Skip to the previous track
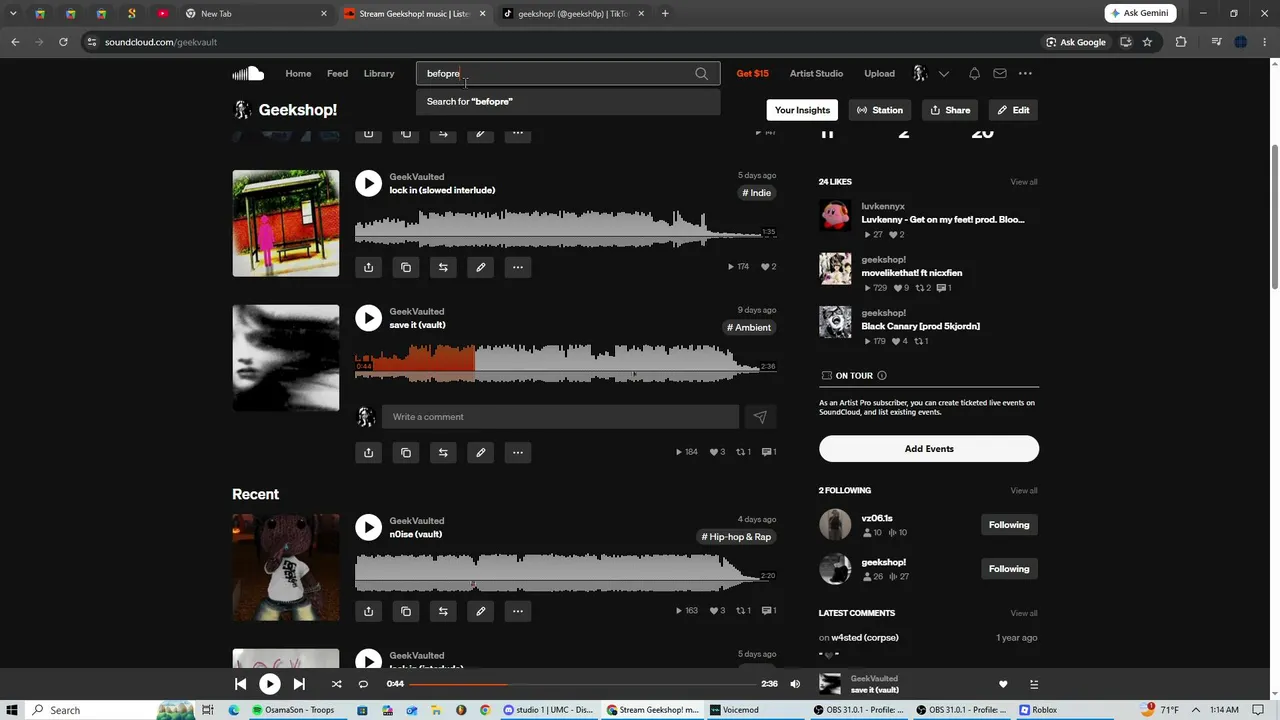 pyautogui.click(x=240, y=684)
